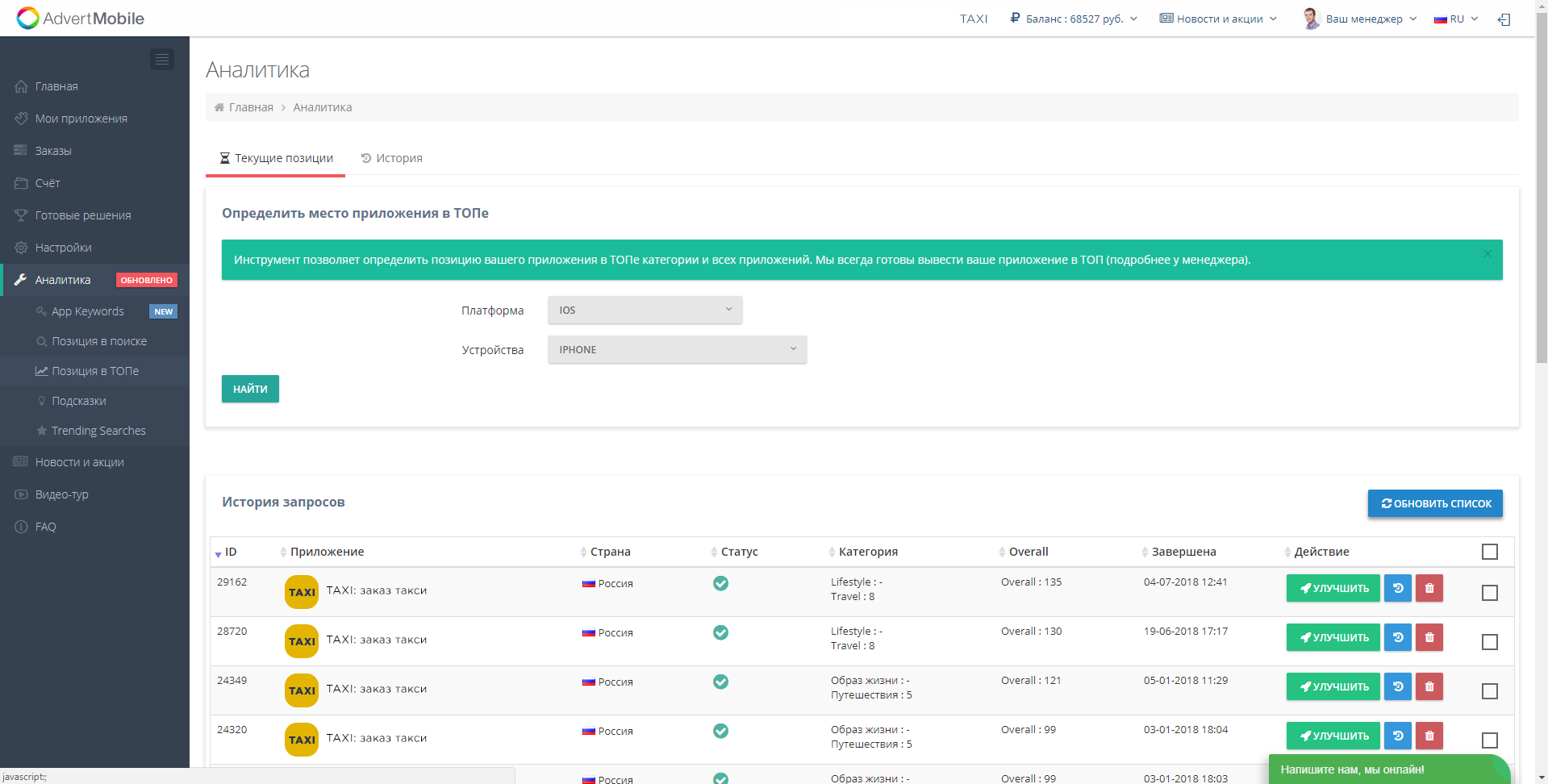The width and height of the screenshot is (1548, 784).
Task: Open the Платформа dropdown showing IOS
Action: (645, 311)
